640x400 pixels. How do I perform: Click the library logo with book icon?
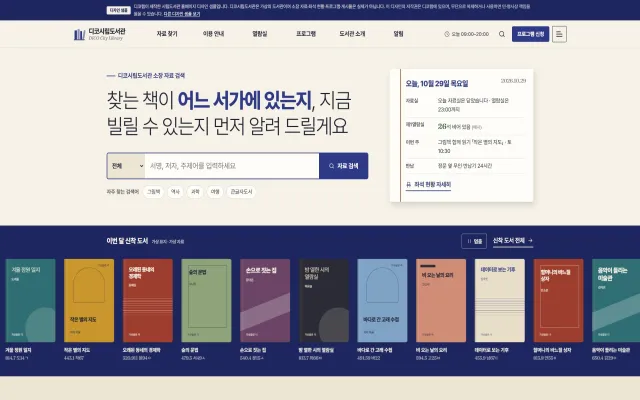tap(100, 34)
